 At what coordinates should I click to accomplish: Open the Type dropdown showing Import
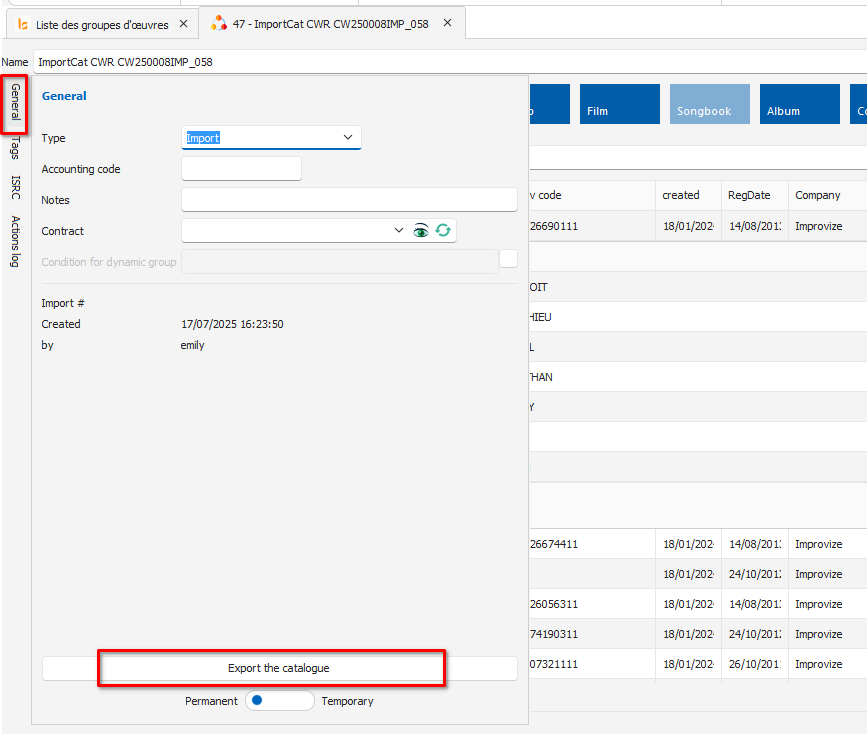271,138
